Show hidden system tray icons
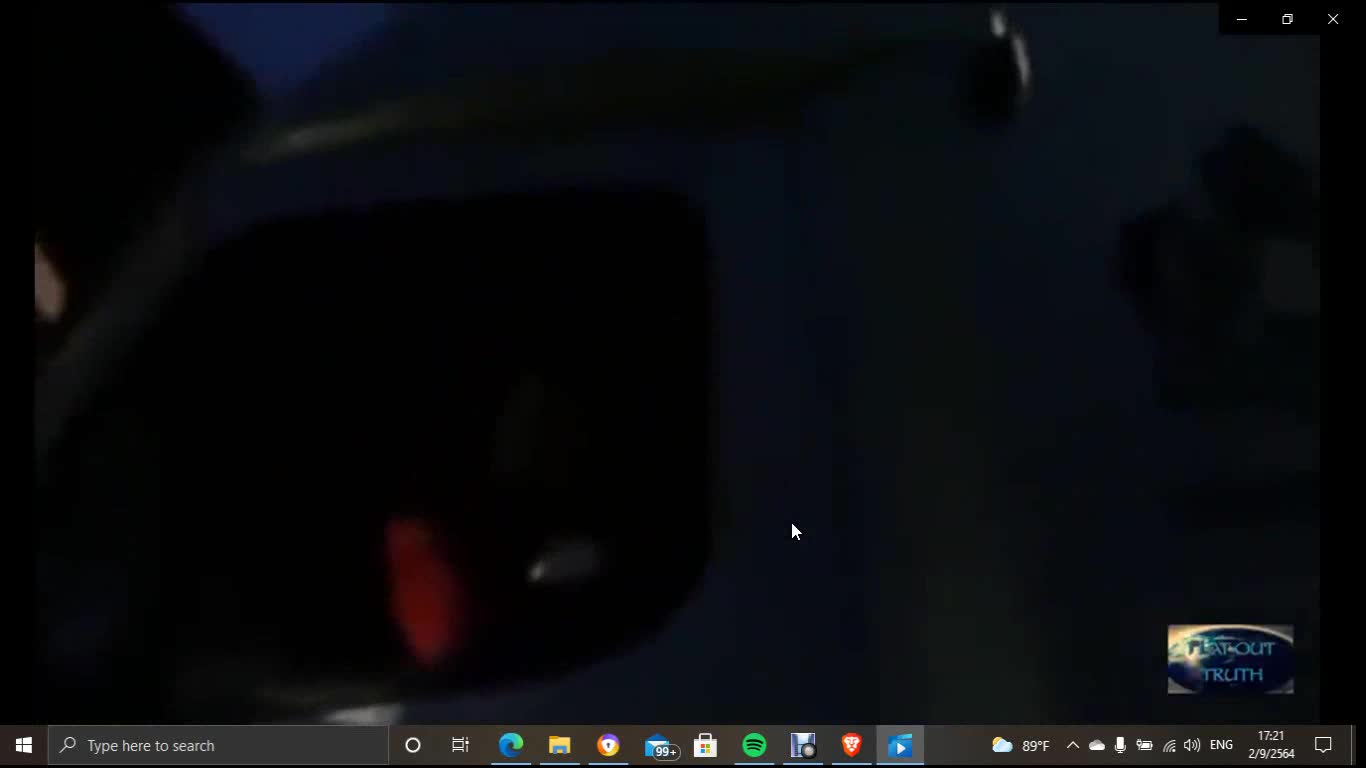The width and height of the screenshot is (1366, 768). pos(1072,745)
